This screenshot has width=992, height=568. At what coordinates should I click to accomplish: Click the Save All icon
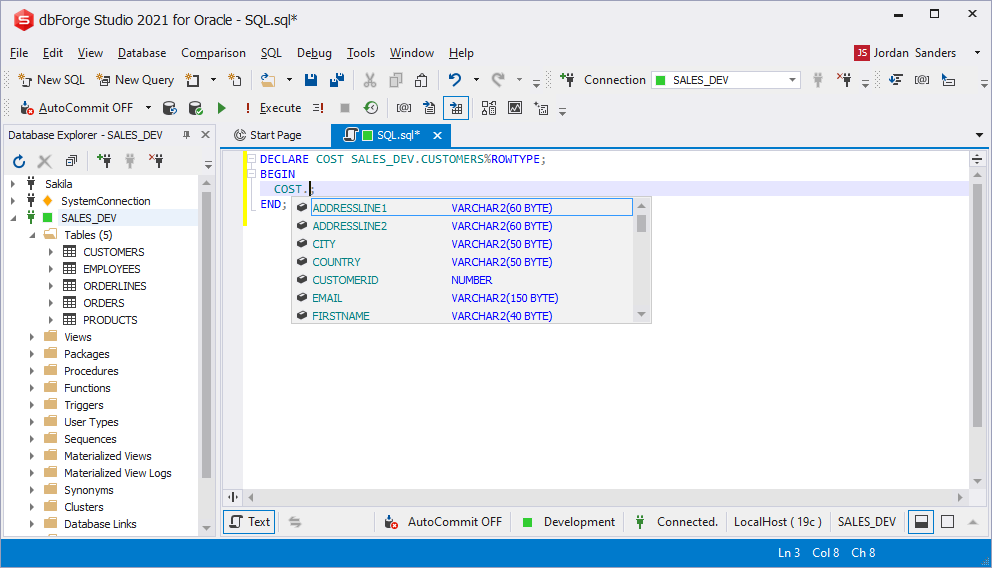(337, 80)
